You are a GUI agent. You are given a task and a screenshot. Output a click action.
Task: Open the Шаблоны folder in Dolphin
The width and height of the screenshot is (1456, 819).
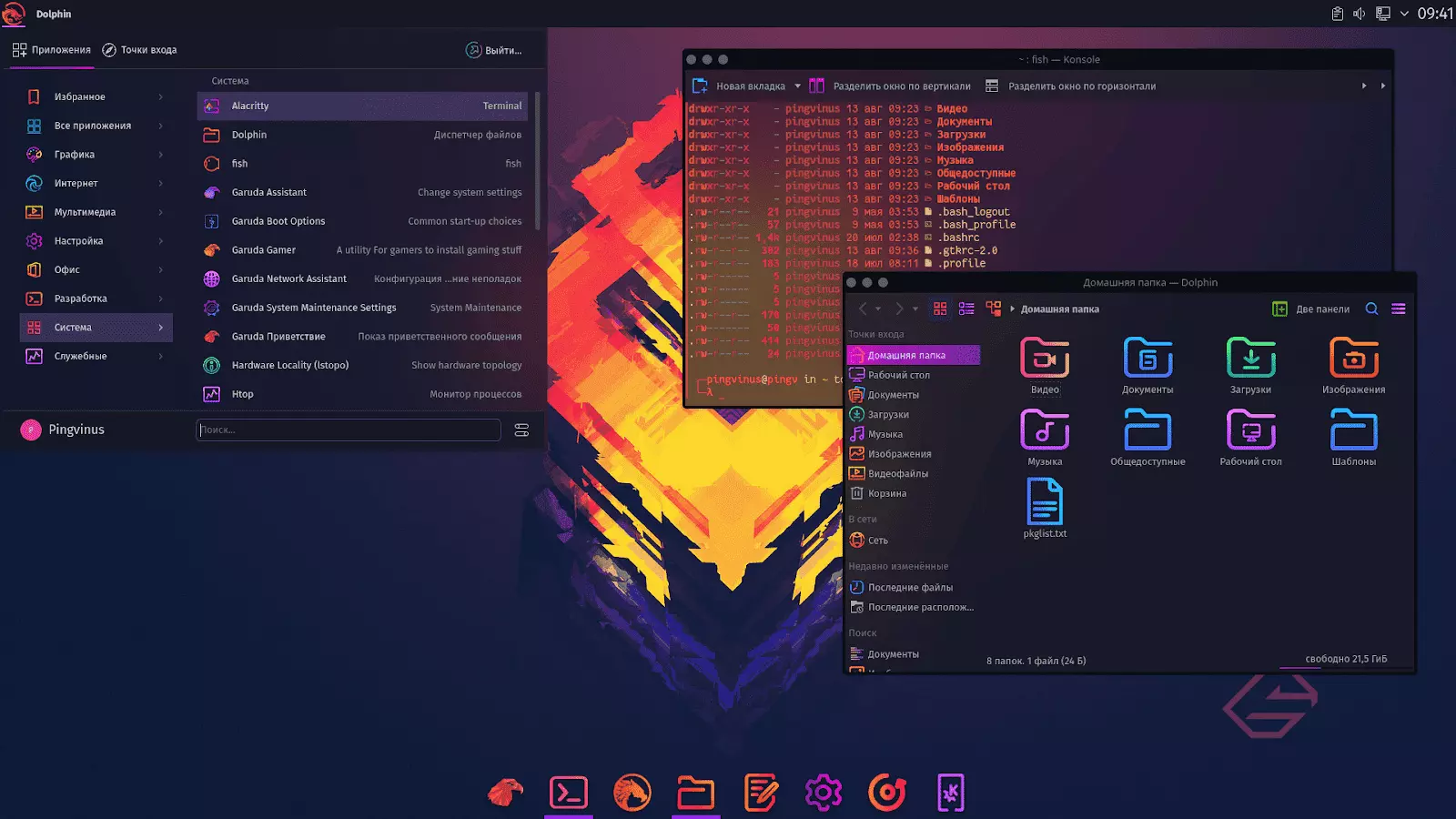tap(1354, 437)
